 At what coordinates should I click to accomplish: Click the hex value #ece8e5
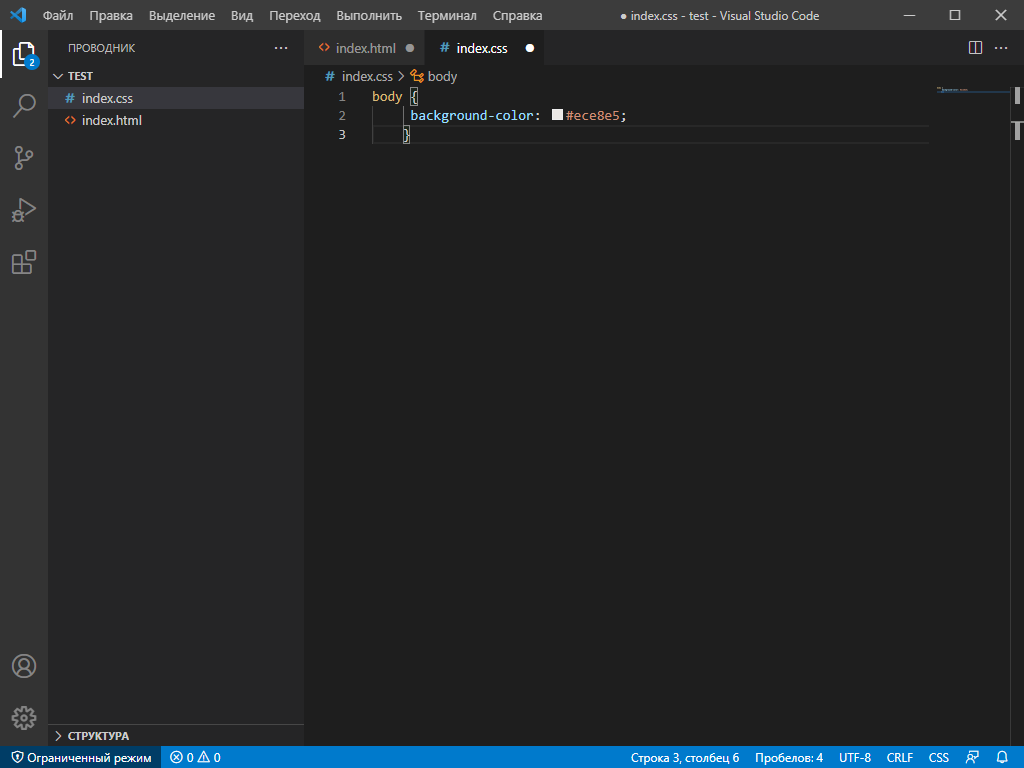pyautogui.click(x=592, y=116)
